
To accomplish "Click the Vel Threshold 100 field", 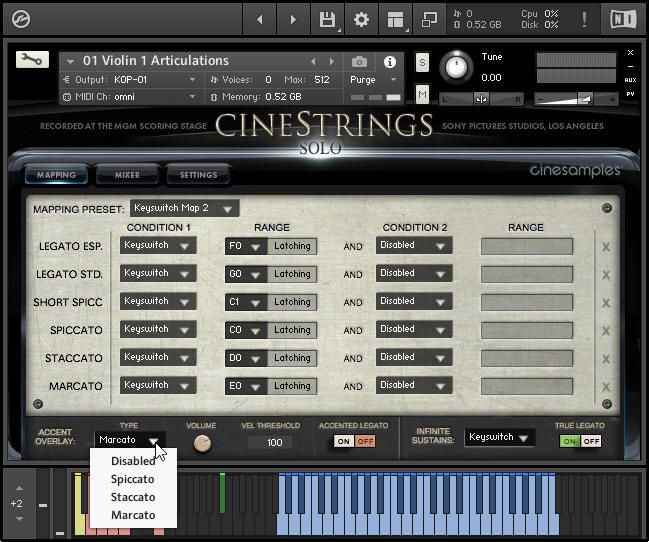I will point(270,442).
